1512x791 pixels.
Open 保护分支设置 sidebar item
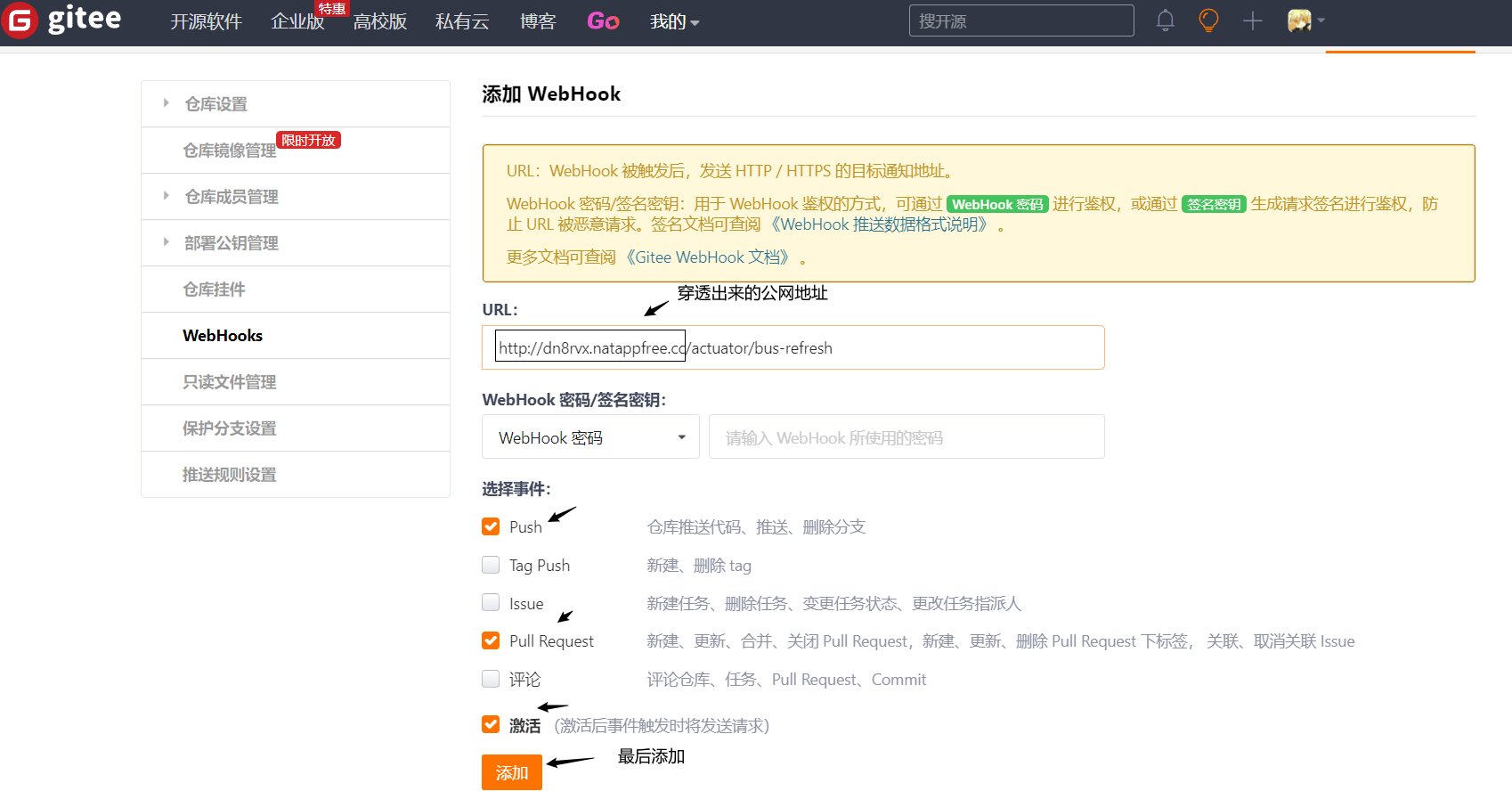(296, 428)
